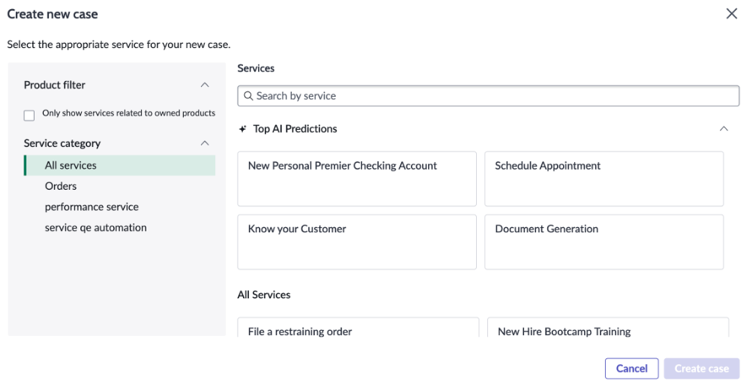Click the Top AI Predictions label

[295, 129]
